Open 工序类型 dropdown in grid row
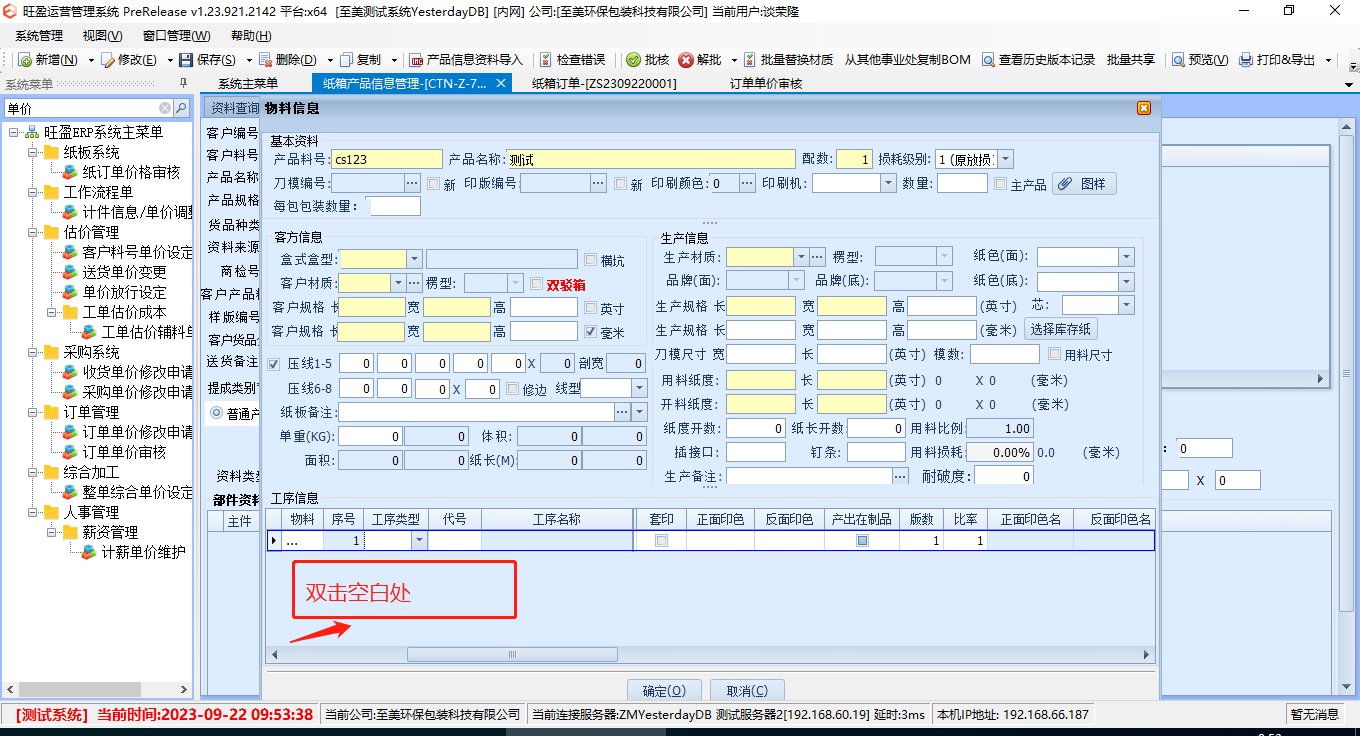This screenshot has width=1360, height=736. click(x=419, y=541)
